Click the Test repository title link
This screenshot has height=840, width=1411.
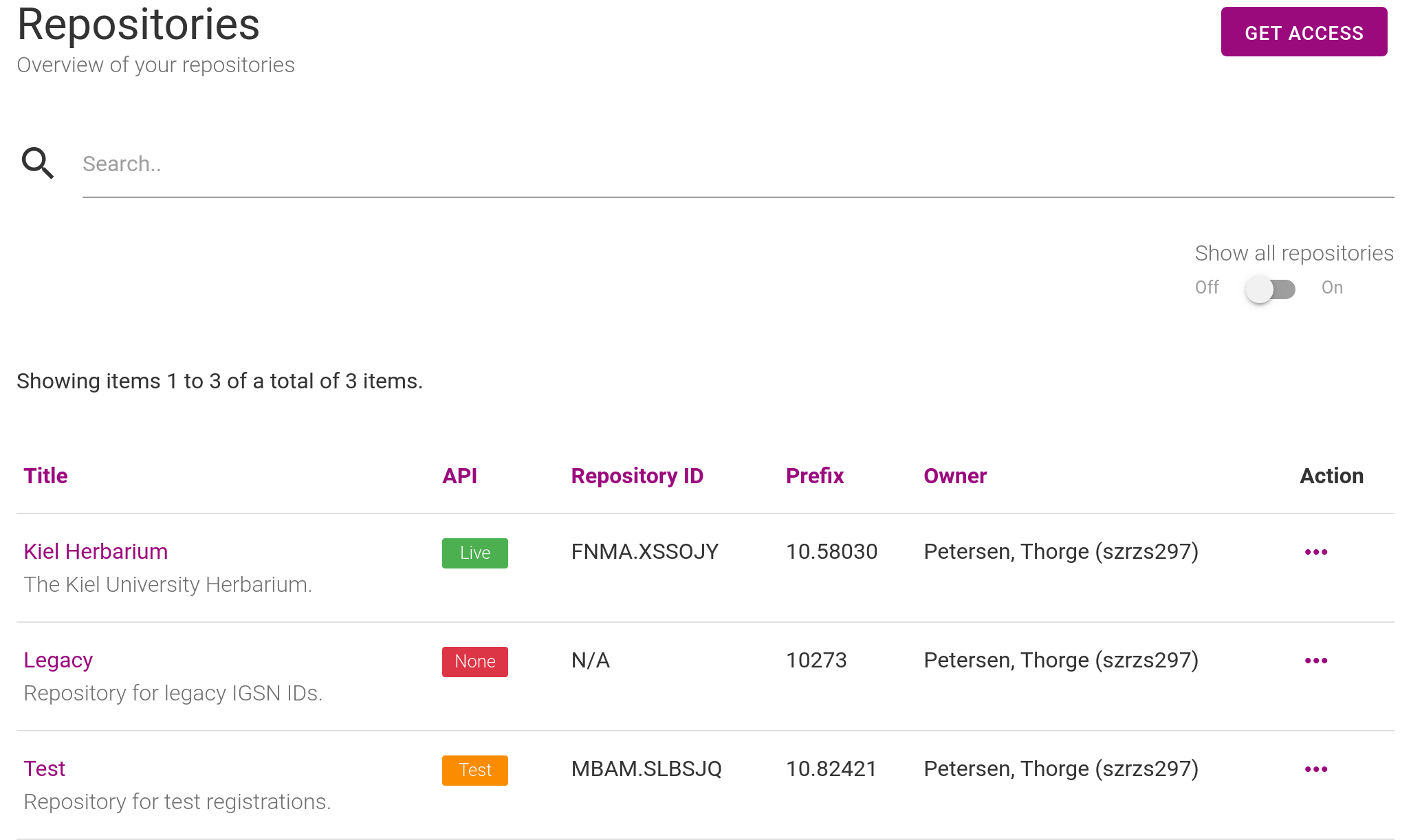coord(44,768)
